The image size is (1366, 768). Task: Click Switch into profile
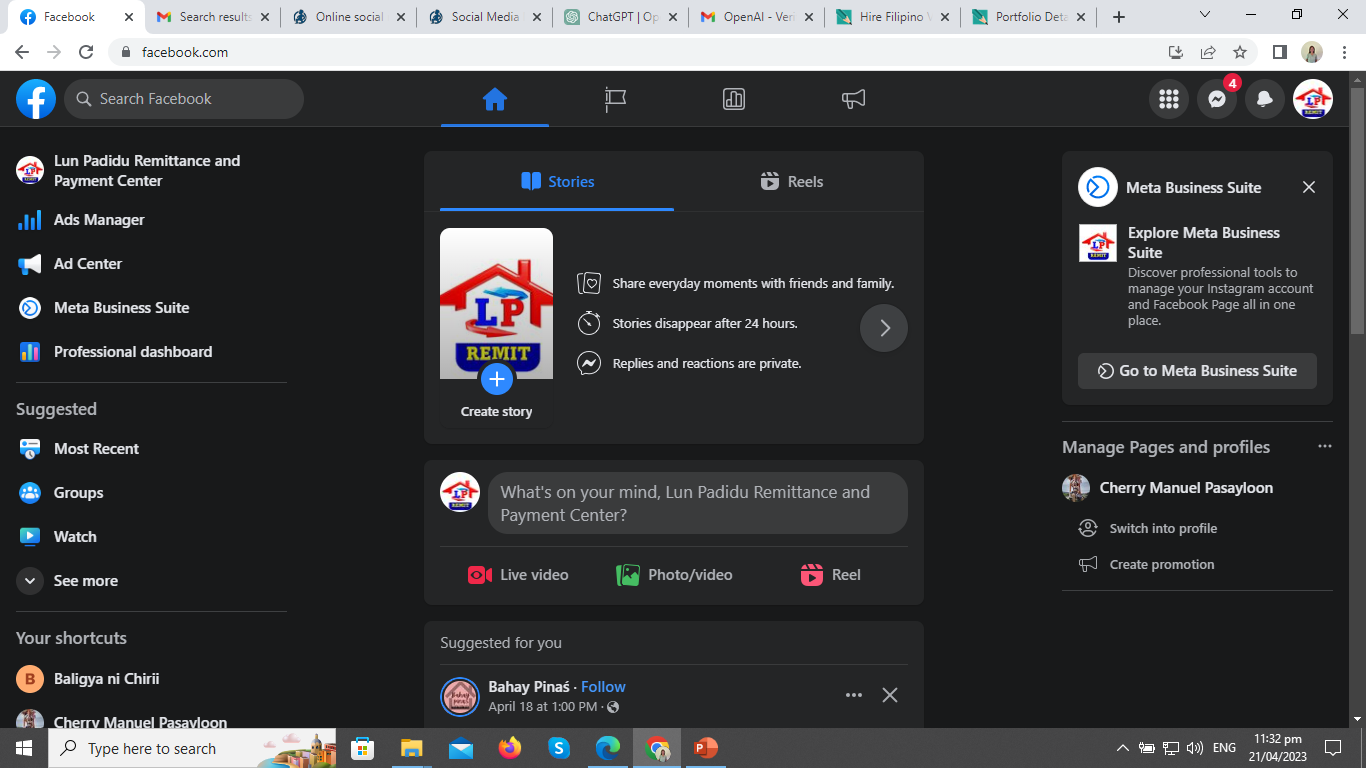tap(1163, 528)
